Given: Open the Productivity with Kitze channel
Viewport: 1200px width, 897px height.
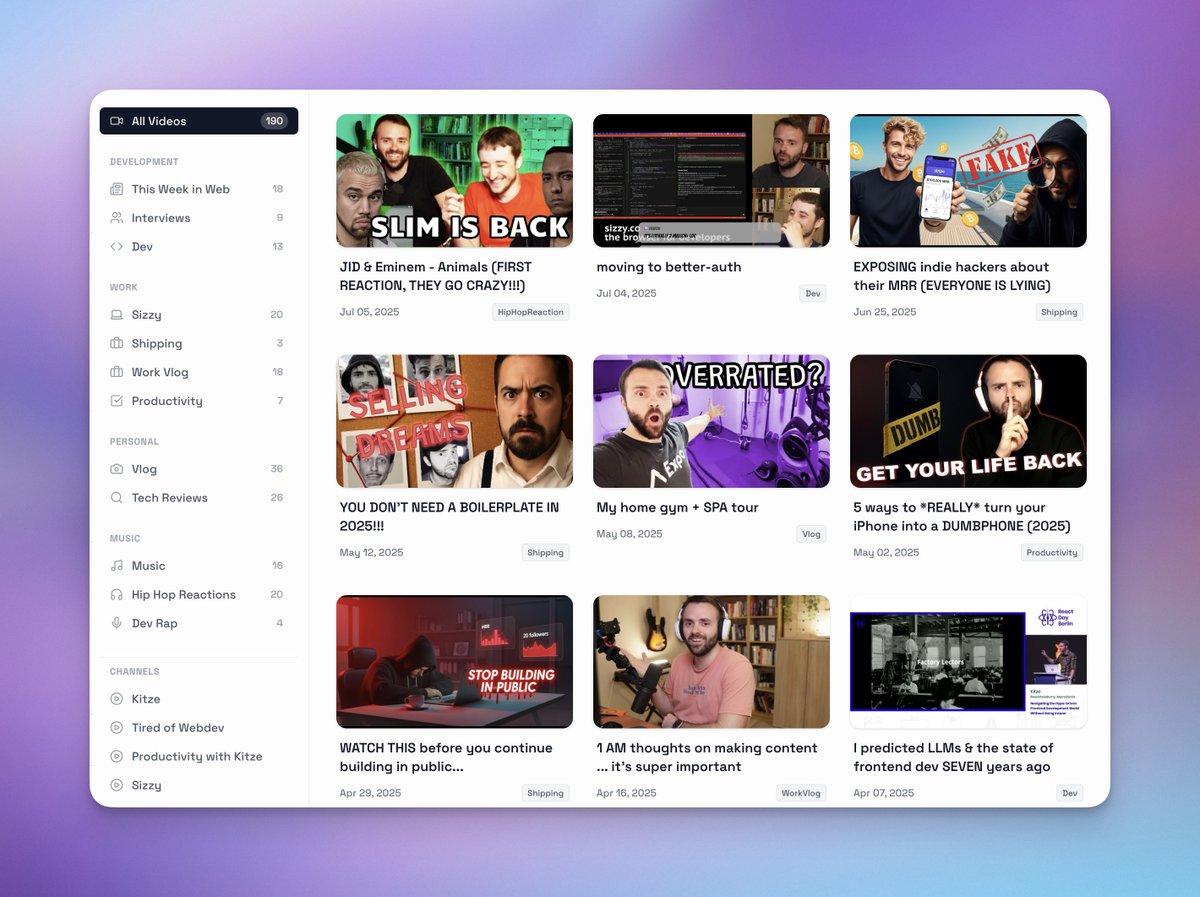Looking at the screenshot, I should point(199,757).
